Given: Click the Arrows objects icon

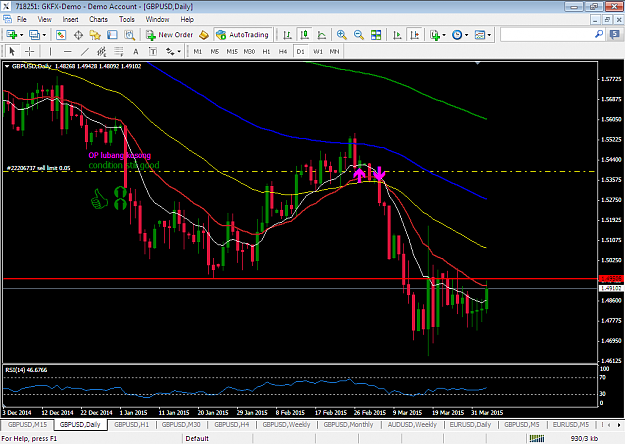Looking at the screenshot, I should coord(170,51).
